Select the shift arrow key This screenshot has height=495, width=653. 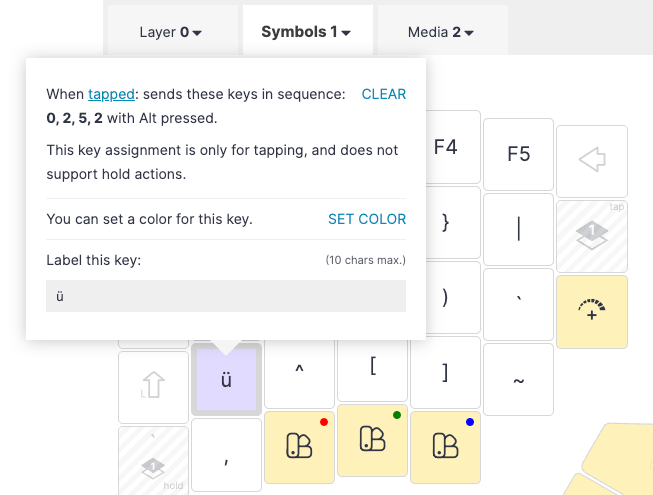(153, 387)
